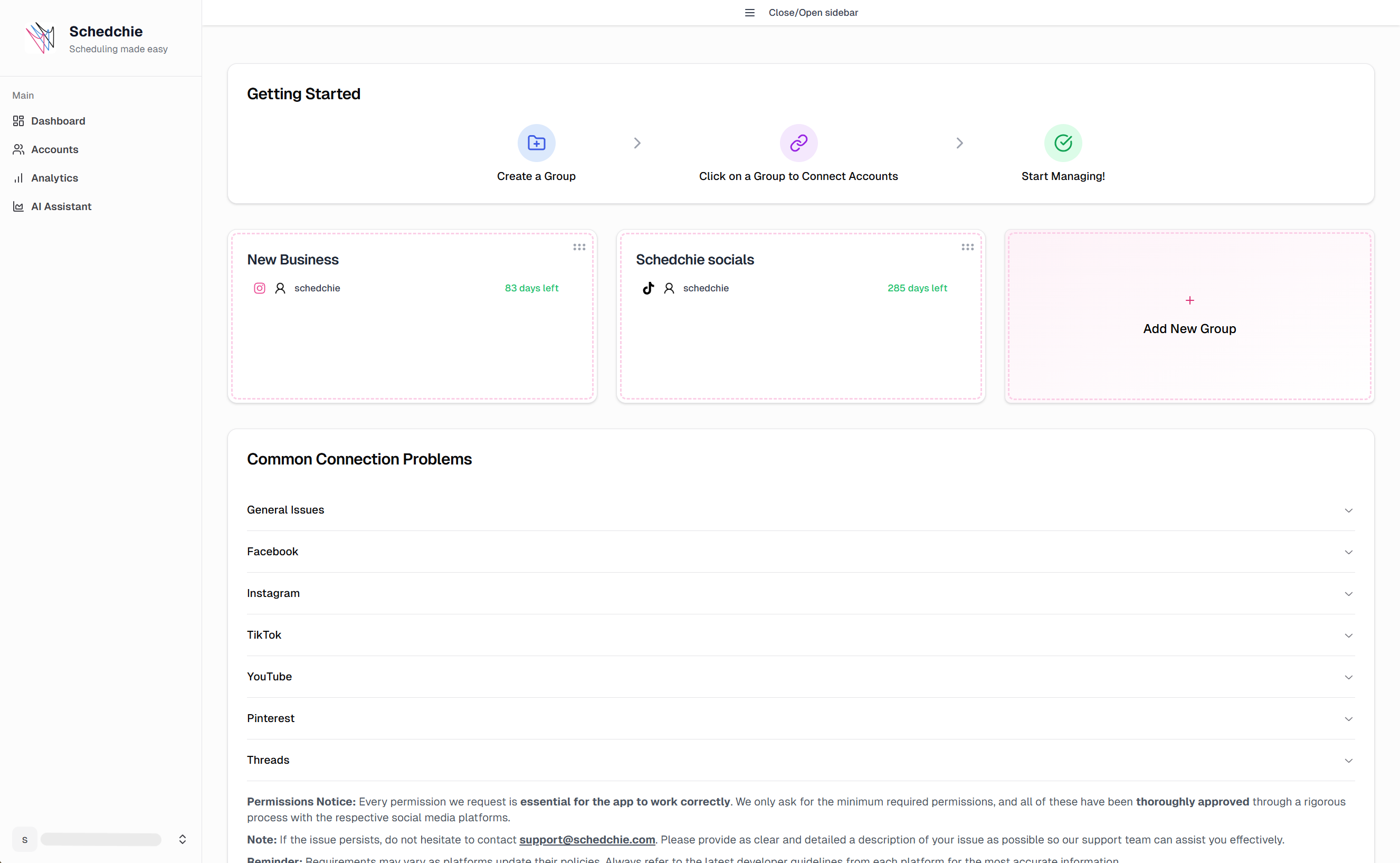
Task: Click the Schedchie brand title
Action: click(x=106, y=31)
